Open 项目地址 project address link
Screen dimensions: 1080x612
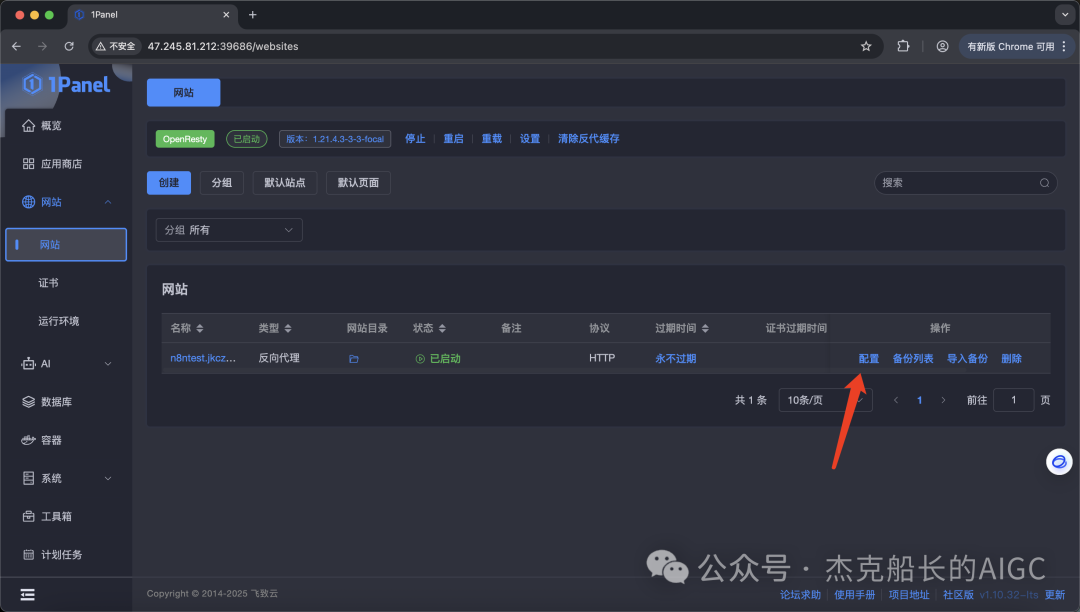coord(909,595)
